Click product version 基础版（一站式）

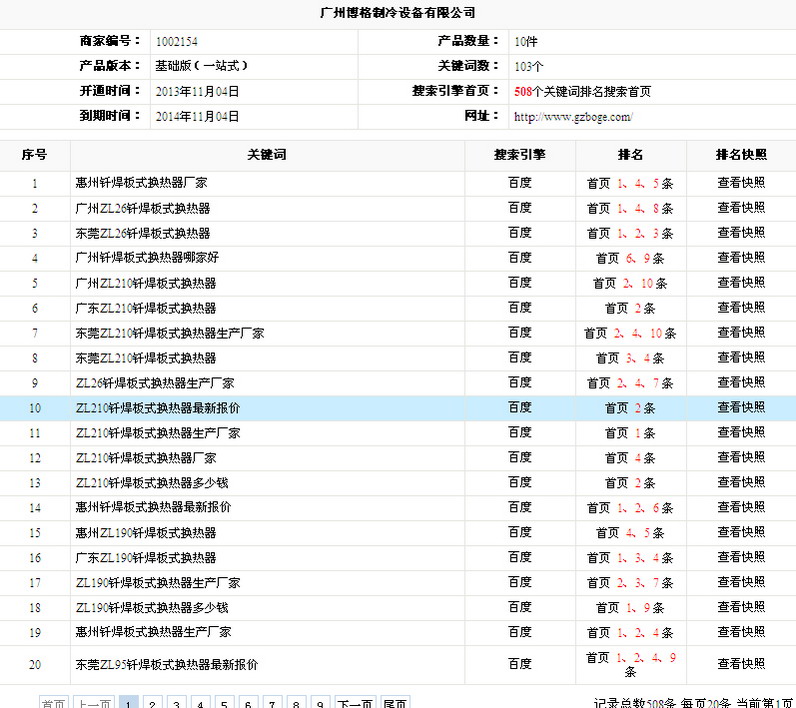[x=202, y=66]
